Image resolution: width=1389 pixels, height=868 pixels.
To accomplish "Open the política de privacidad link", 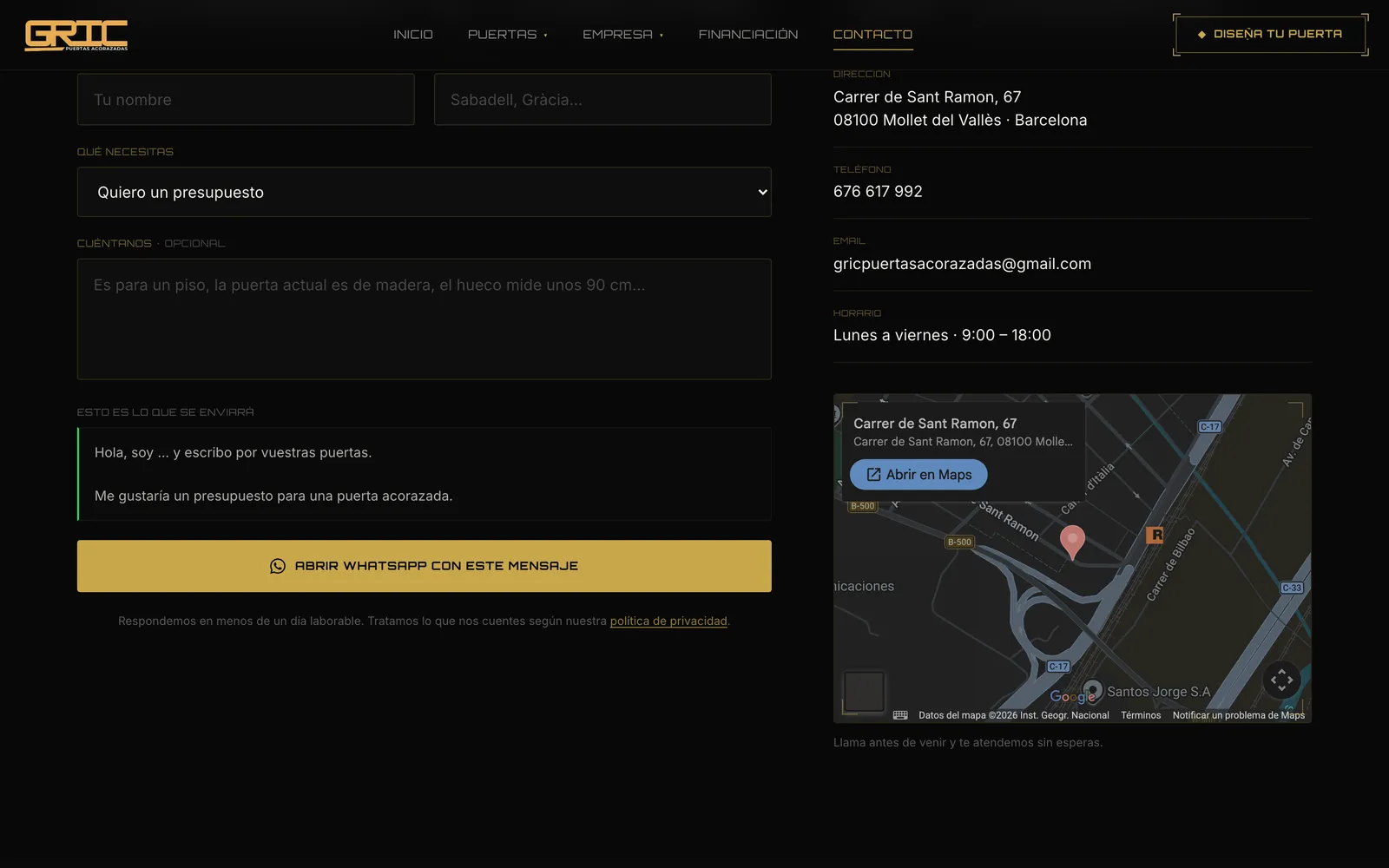I will click(668, 621).
